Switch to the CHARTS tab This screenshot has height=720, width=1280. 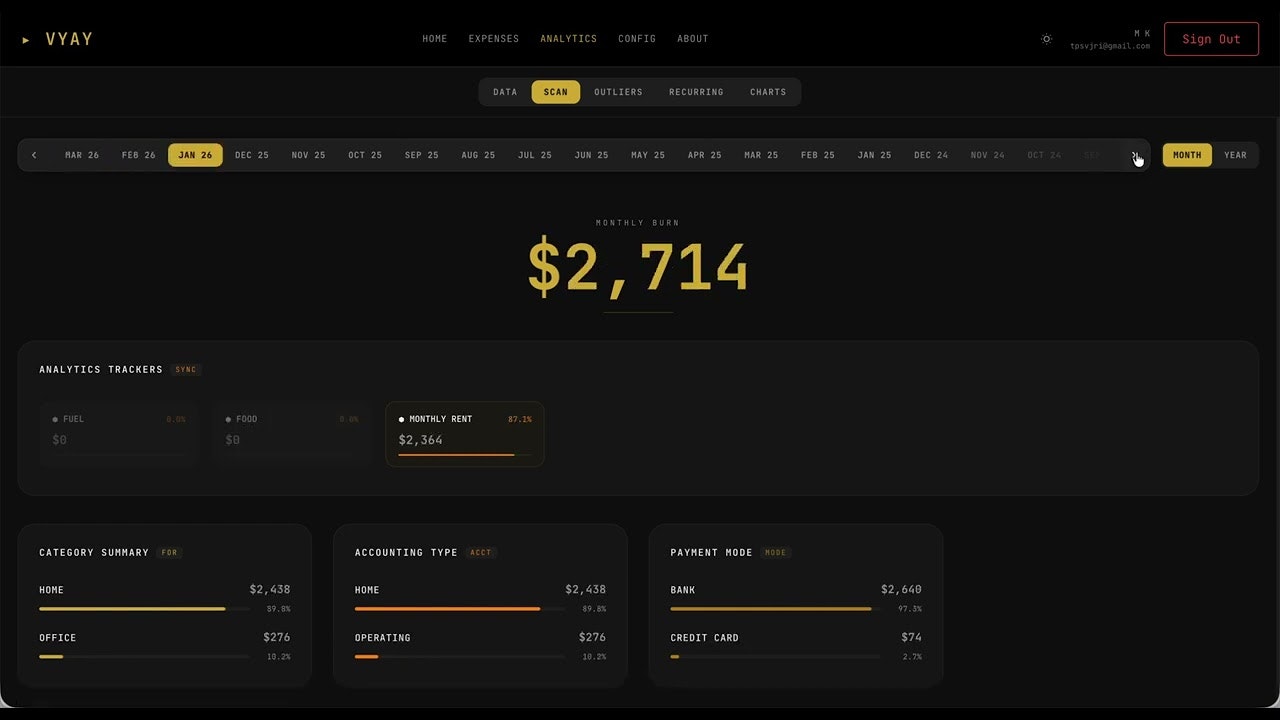(768, 91)
